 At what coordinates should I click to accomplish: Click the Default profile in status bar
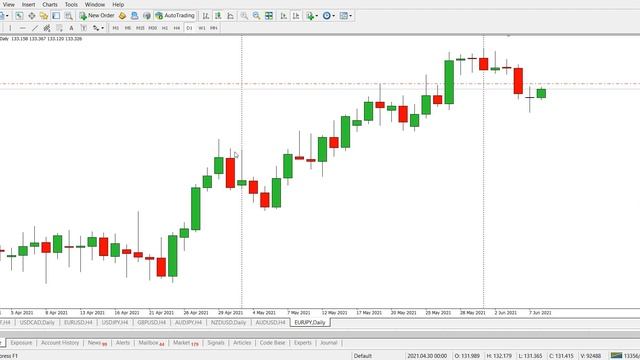(x=362, y=356)
